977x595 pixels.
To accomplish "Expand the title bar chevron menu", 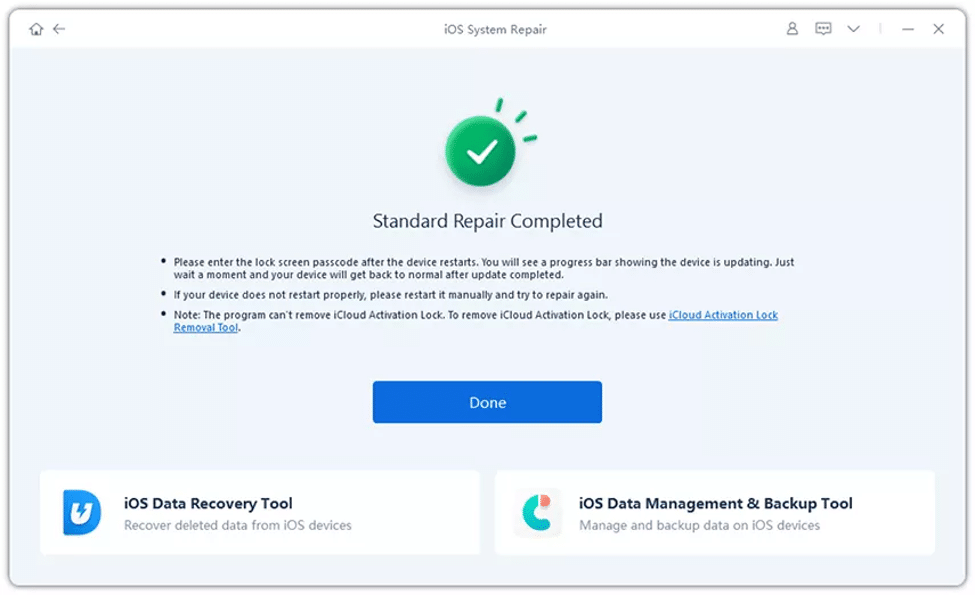I will tap(853, 29).
